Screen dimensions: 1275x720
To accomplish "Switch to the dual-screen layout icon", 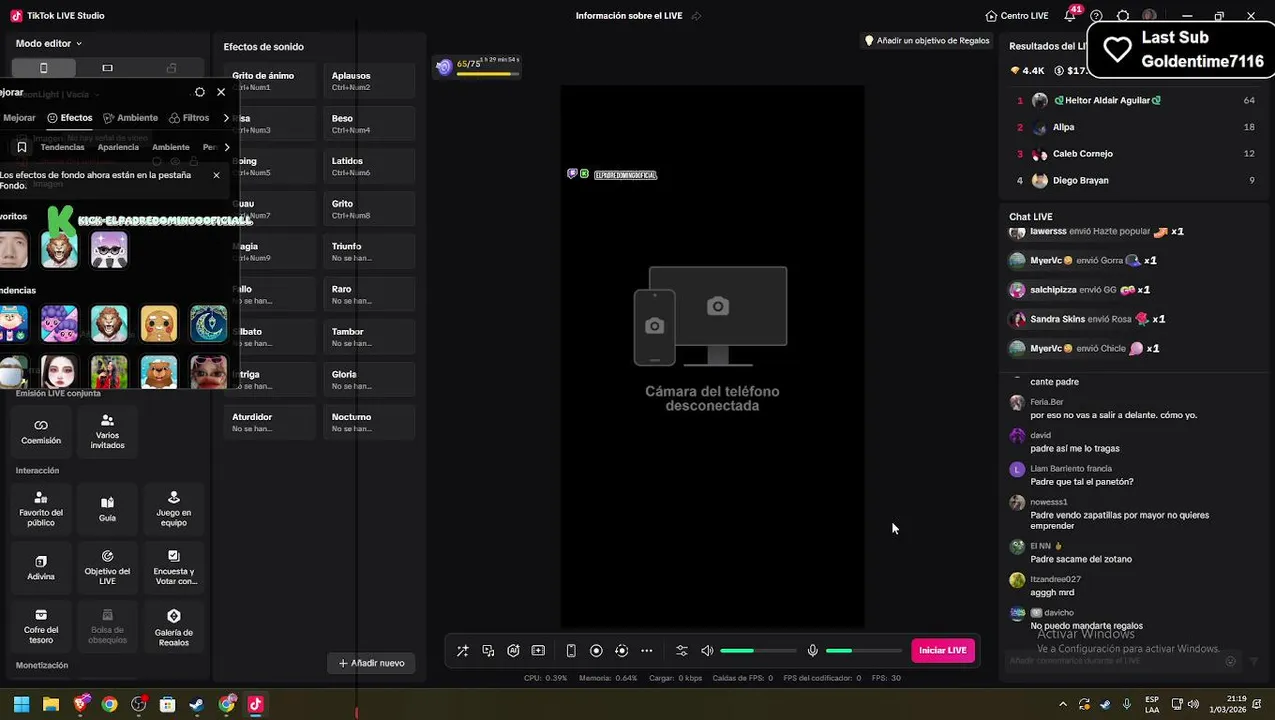I will click(171, 68).
